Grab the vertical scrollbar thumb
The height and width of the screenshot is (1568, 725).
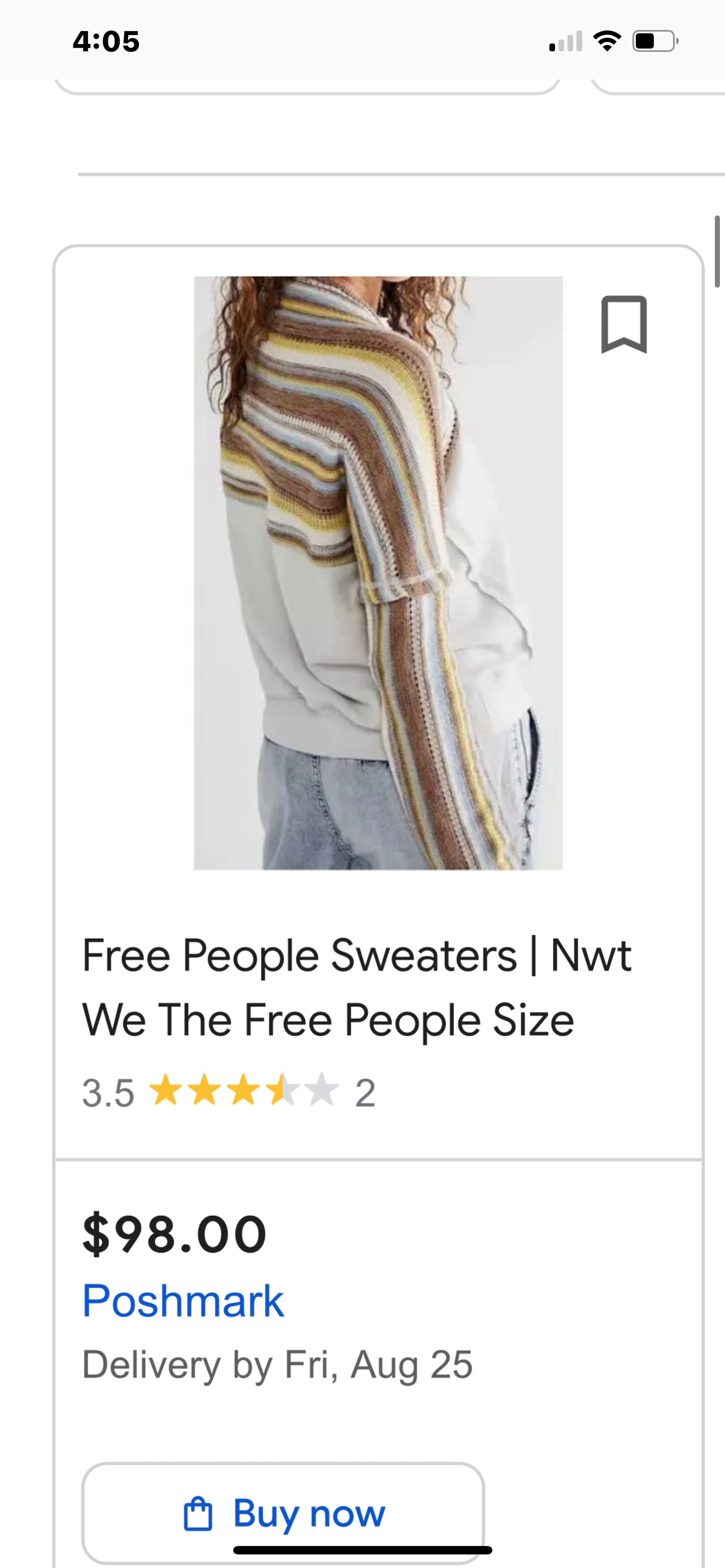coord(718,251)
